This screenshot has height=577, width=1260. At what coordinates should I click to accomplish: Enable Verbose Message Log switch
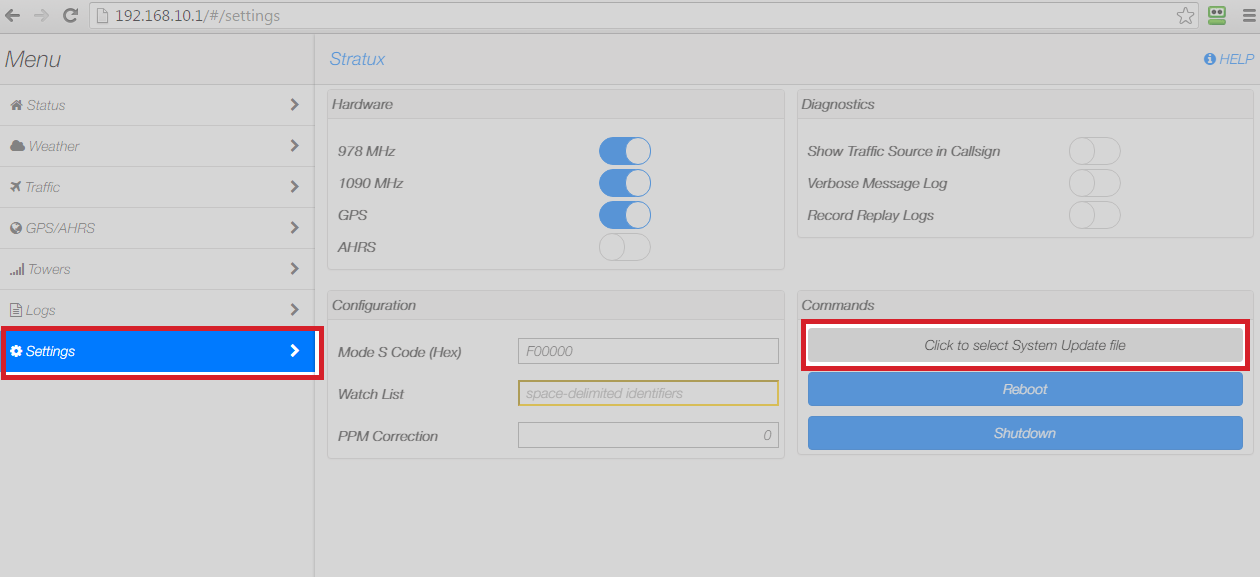coord(1094,183)
